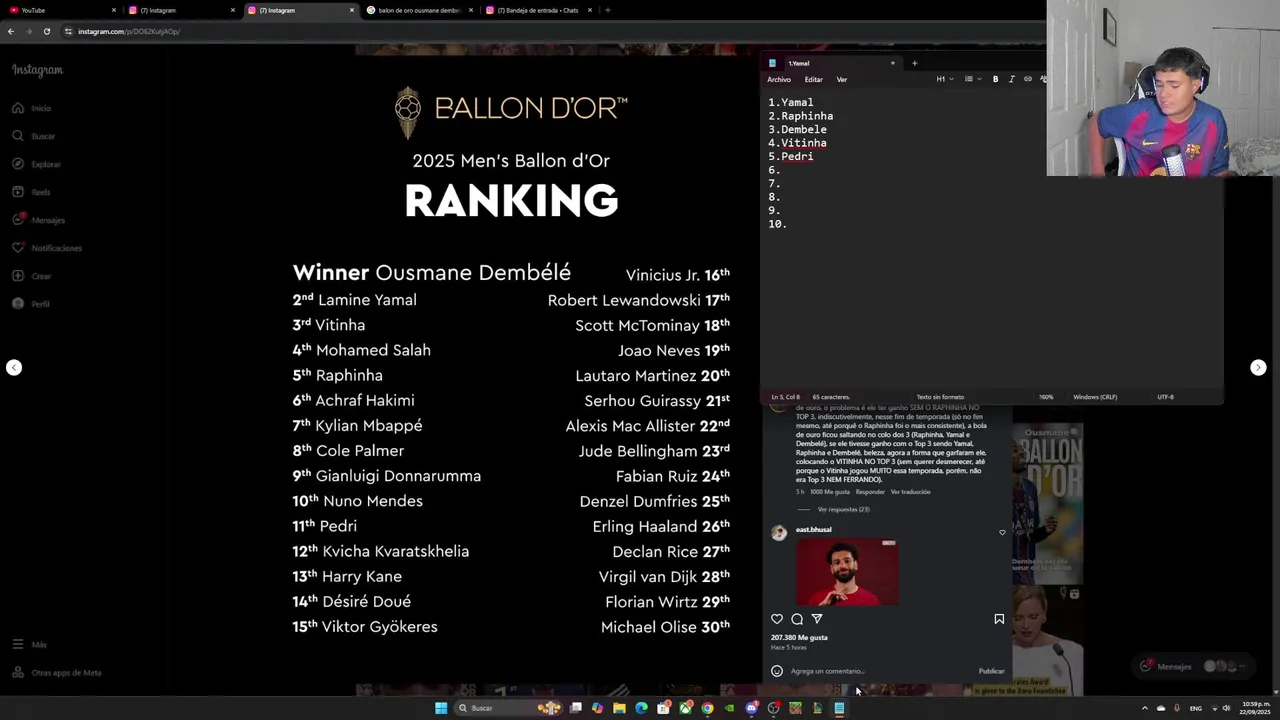Switch to the Bandeja de entrada Chats tab
Screen dimensions: 1280x720
click(538, 10)
